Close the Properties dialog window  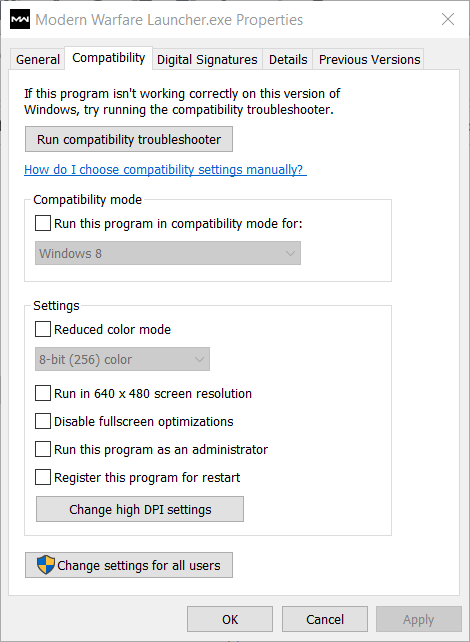(x=448, y=19)
